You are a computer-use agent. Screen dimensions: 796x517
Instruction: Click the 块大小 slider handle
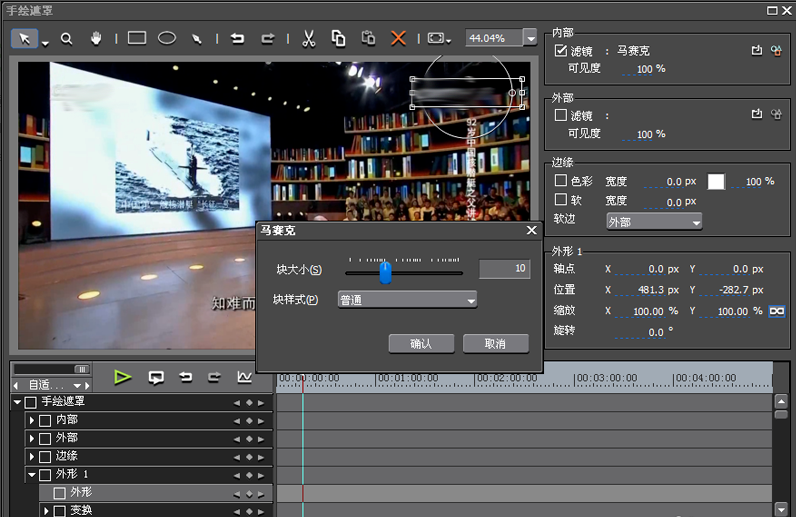(385, 271)
